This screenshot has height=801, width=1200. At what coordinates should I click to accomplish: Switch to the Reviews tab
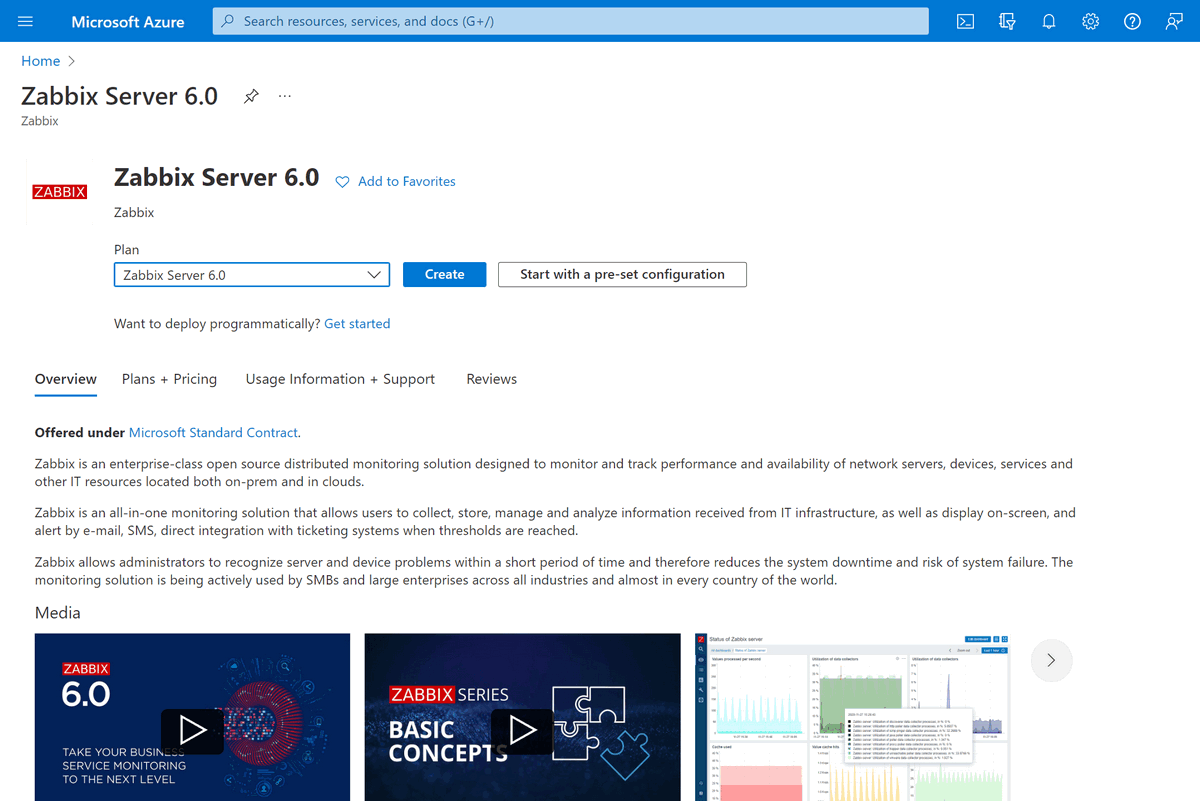[492, 379]
